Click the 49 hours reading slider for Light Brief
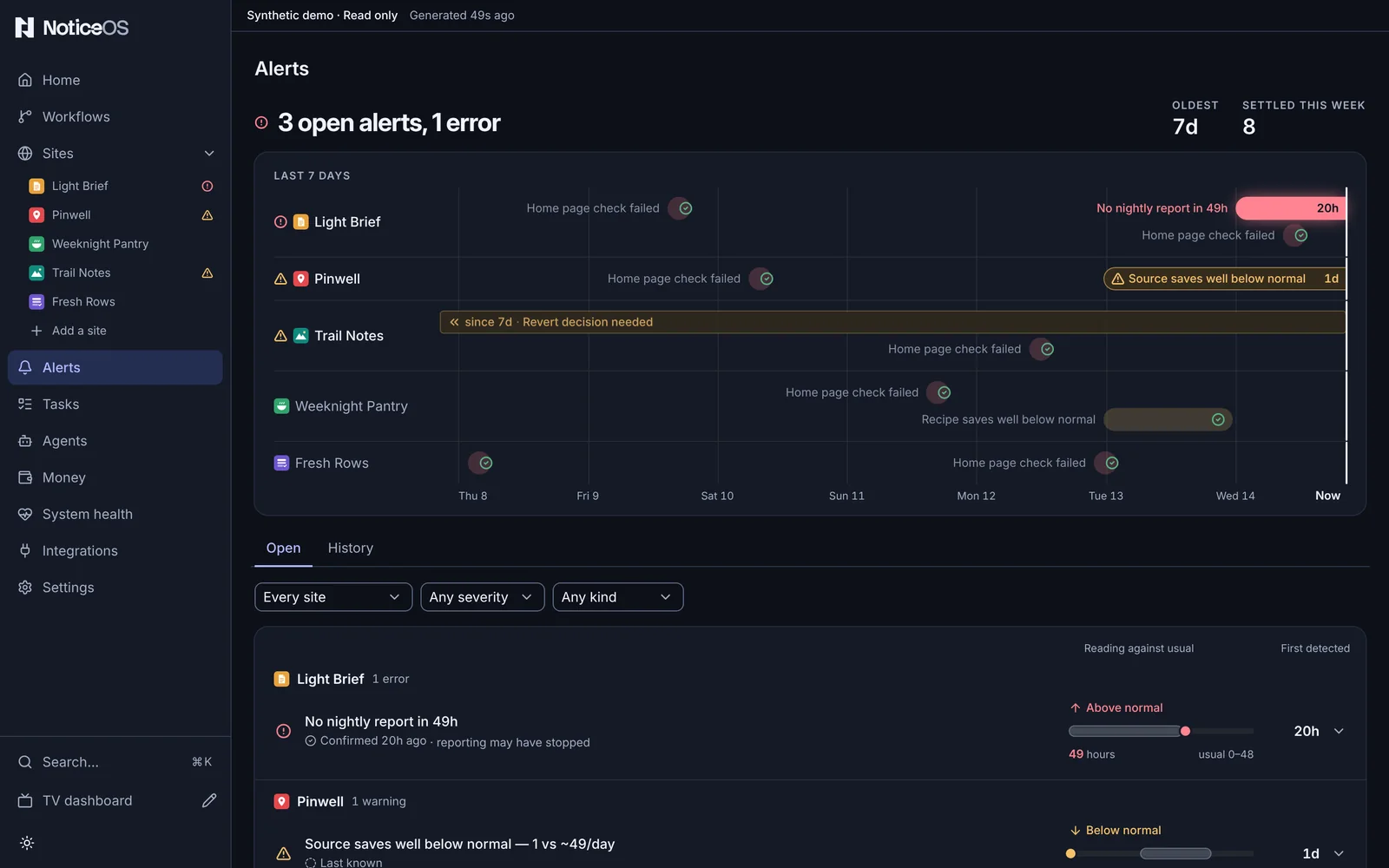The image size is (1389, 868). (x=1161, y=731)
